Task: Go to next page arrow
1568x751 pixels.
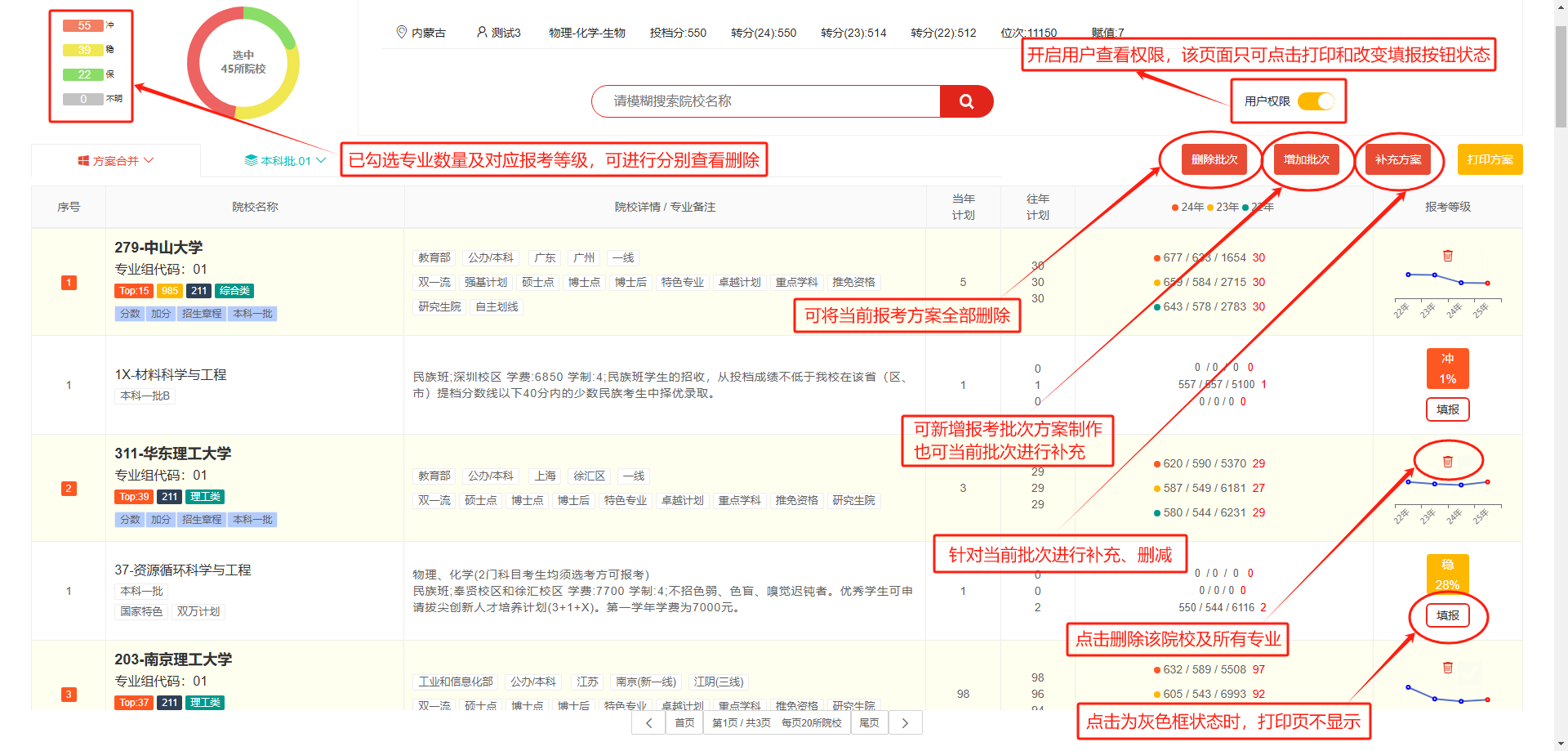Action: [905, 722]
